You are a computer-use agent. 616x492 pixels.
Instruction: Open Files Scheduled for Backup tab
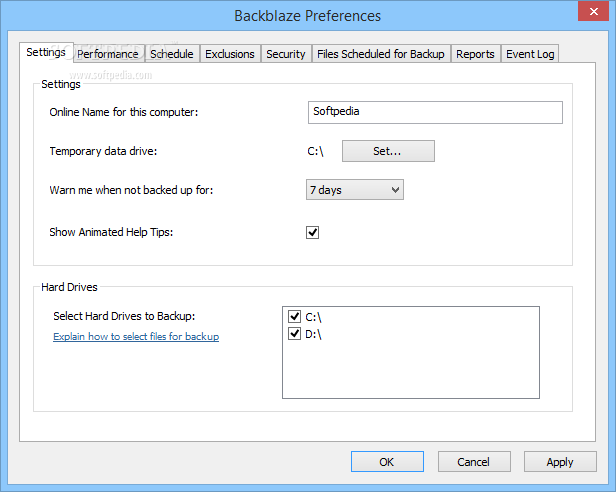(381, 54)
